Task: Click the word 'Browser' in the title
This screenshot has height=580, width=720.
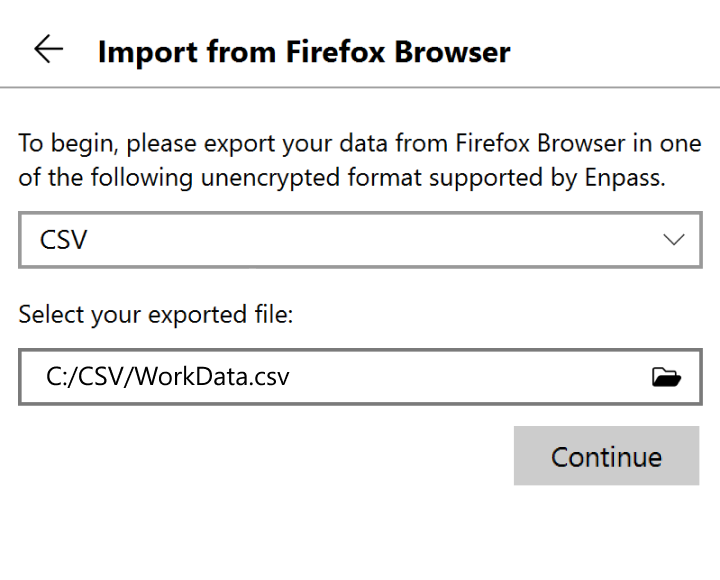Action: [452, 51]
